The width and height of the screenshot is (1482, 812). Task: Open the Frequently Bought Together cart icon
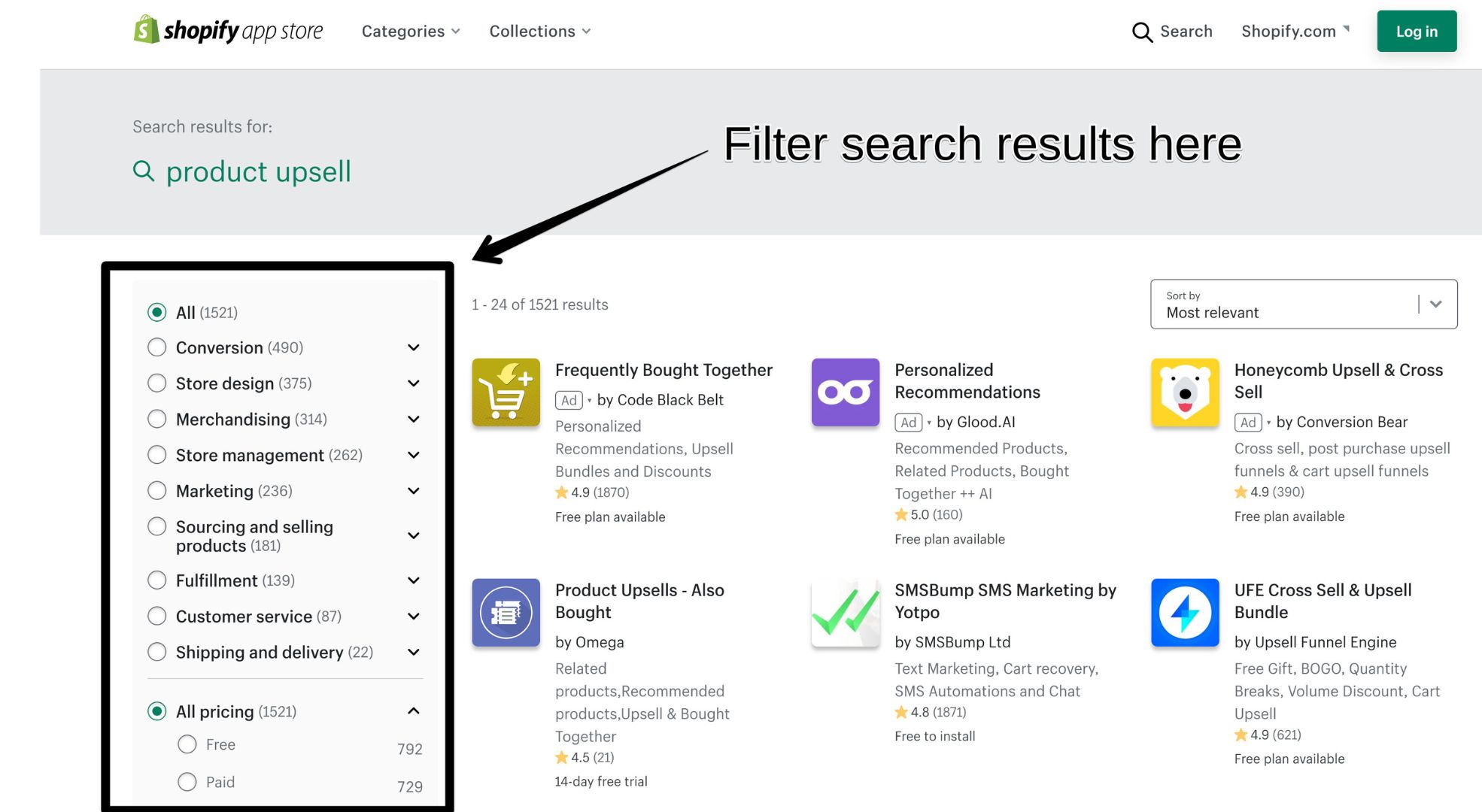(x=506, y=392)
